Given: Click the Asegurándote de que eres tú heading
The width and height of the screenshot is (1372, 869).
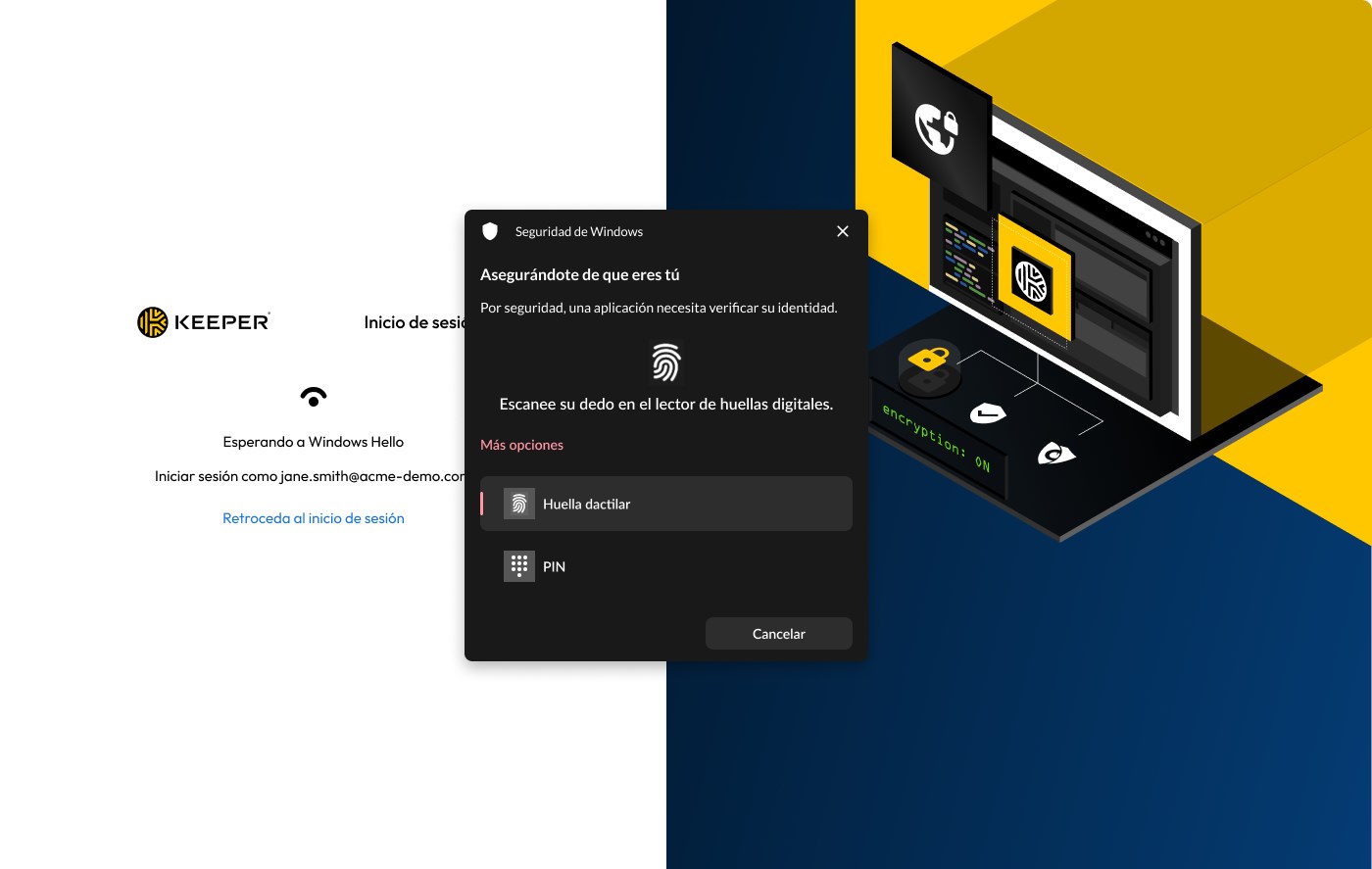Looking at the screenshot, I should 579,274.
